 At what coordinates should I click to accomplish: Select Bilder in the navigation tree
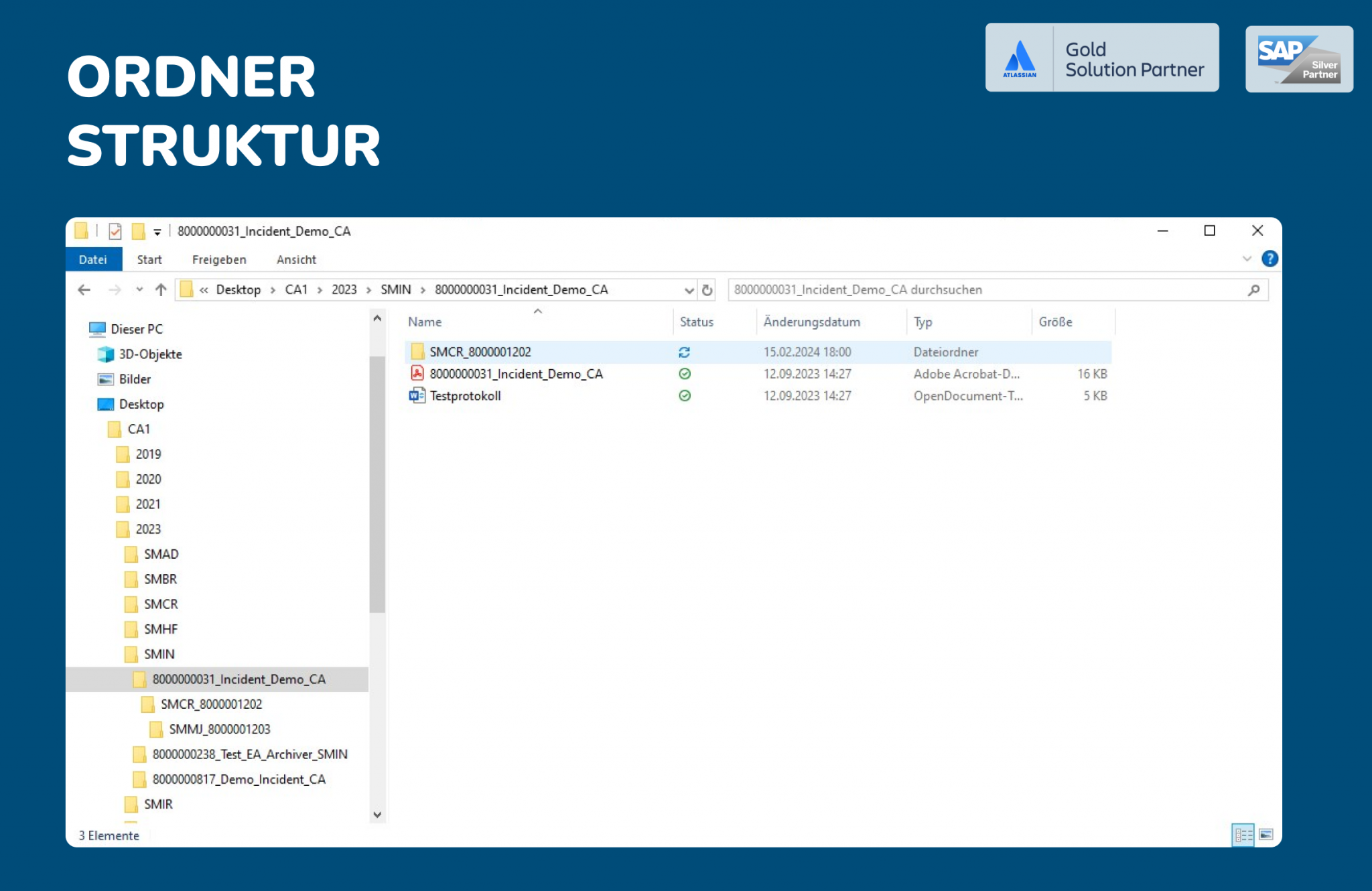(135, 379)
